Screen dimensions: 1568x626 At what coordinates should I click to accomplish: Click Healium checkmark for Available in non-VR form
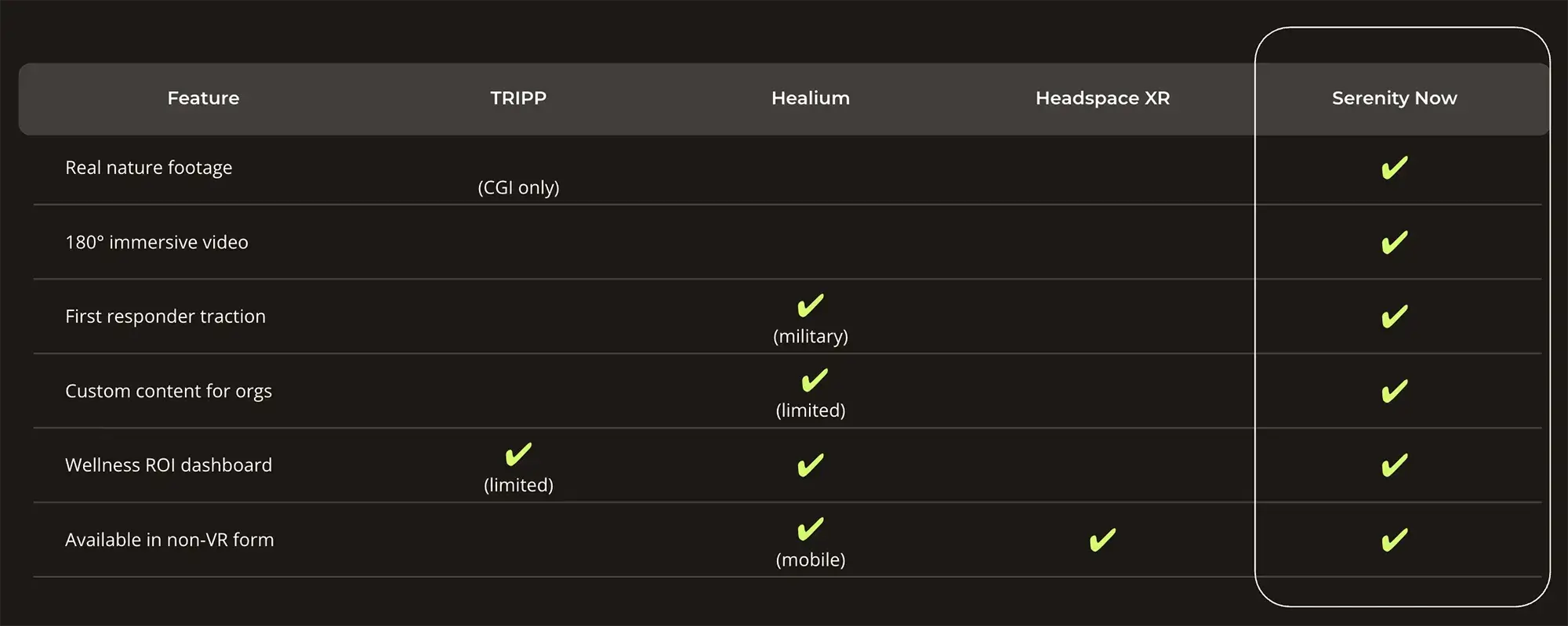click(x=810, y=529)
